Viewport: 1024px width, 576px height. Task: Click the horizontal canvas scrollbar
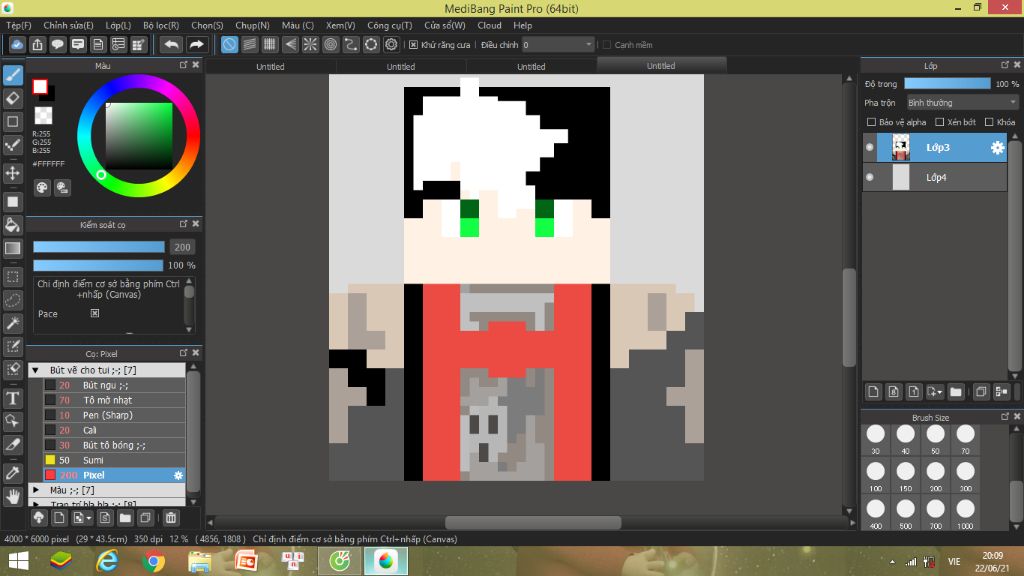[533, 522]
